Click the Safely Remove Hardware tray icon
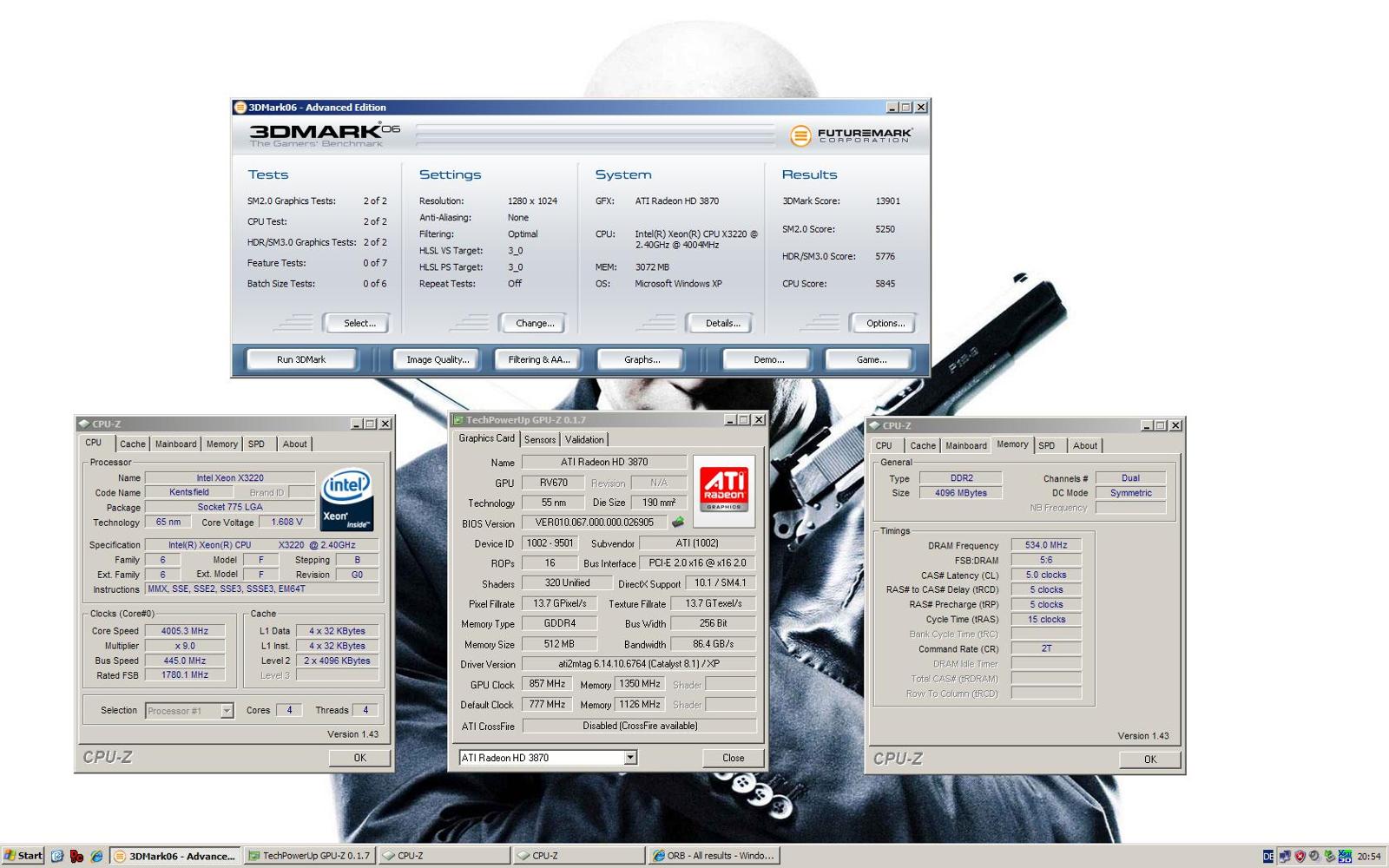 pyautogui.click(x=1329, y=857)
